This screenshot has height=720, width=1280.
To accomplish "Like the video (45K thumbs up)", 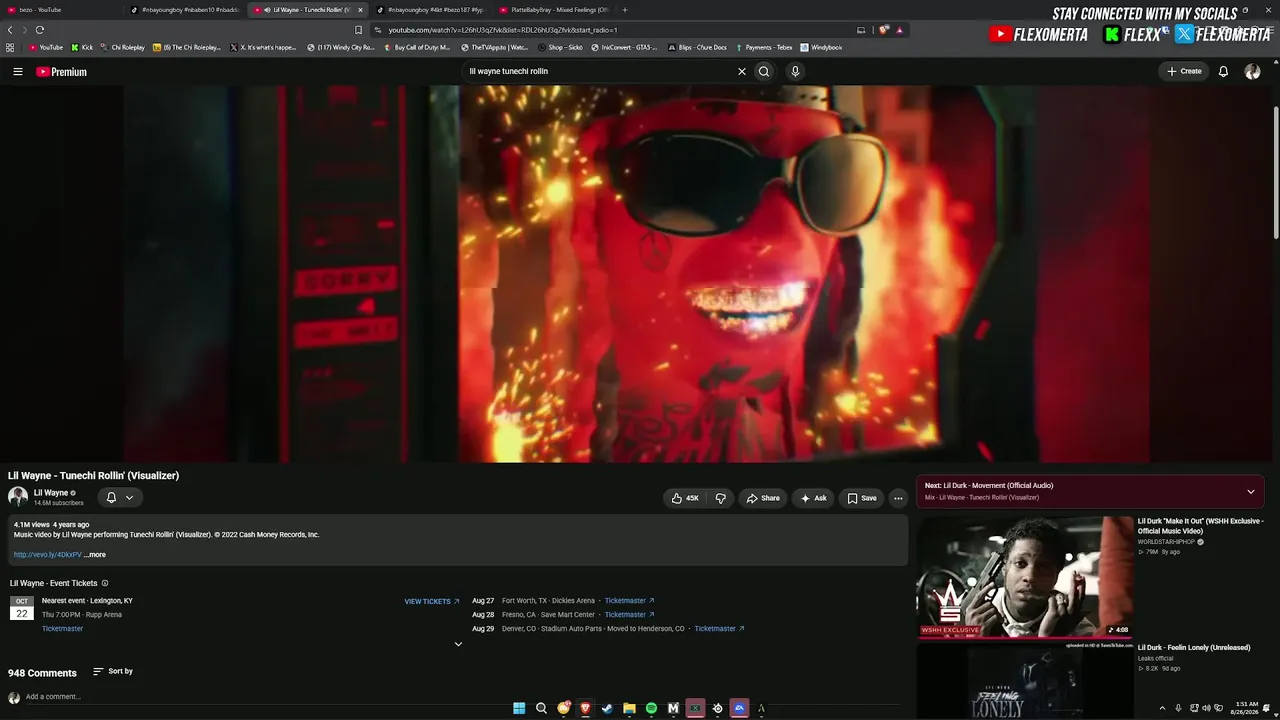I will click(x=685, y=498).
